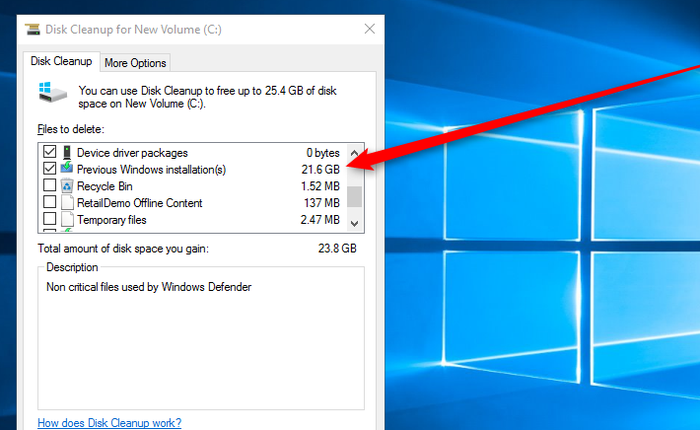
Task: Check the RetailDemo Offline Content checkbox
Action: pos(50,202)
